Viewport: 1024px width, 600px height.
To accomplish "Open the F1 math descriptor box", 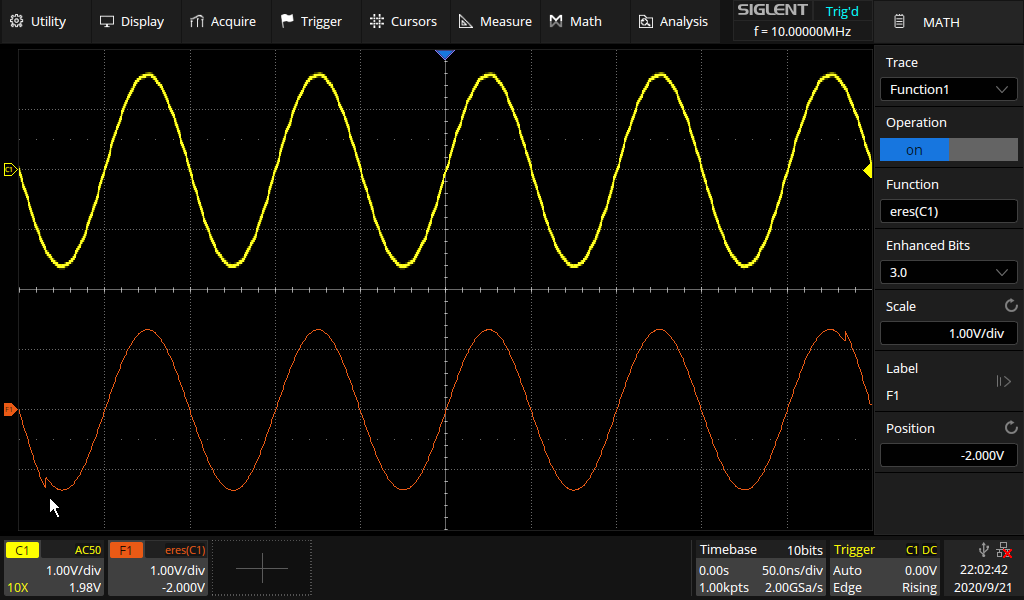I will (x=158, y=569).
